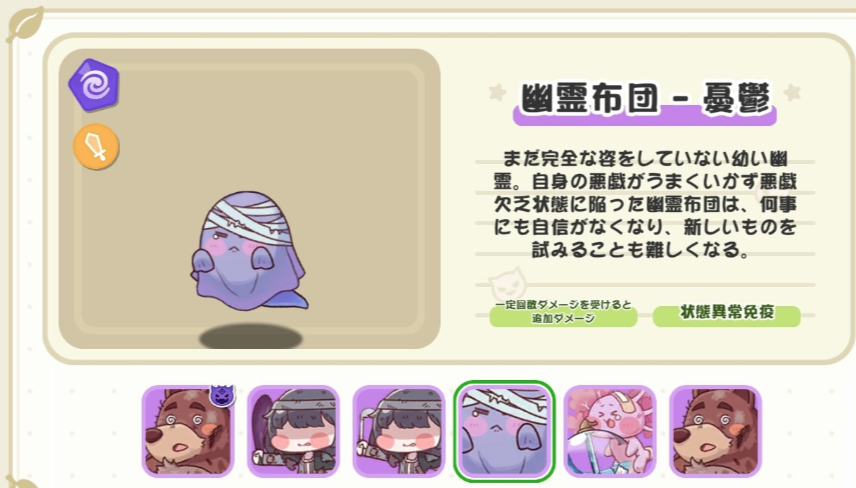Screen dimensions: 856x488
Task: Select the girl thumbnail holding a purple blade
Action: [x=293, y=431]
